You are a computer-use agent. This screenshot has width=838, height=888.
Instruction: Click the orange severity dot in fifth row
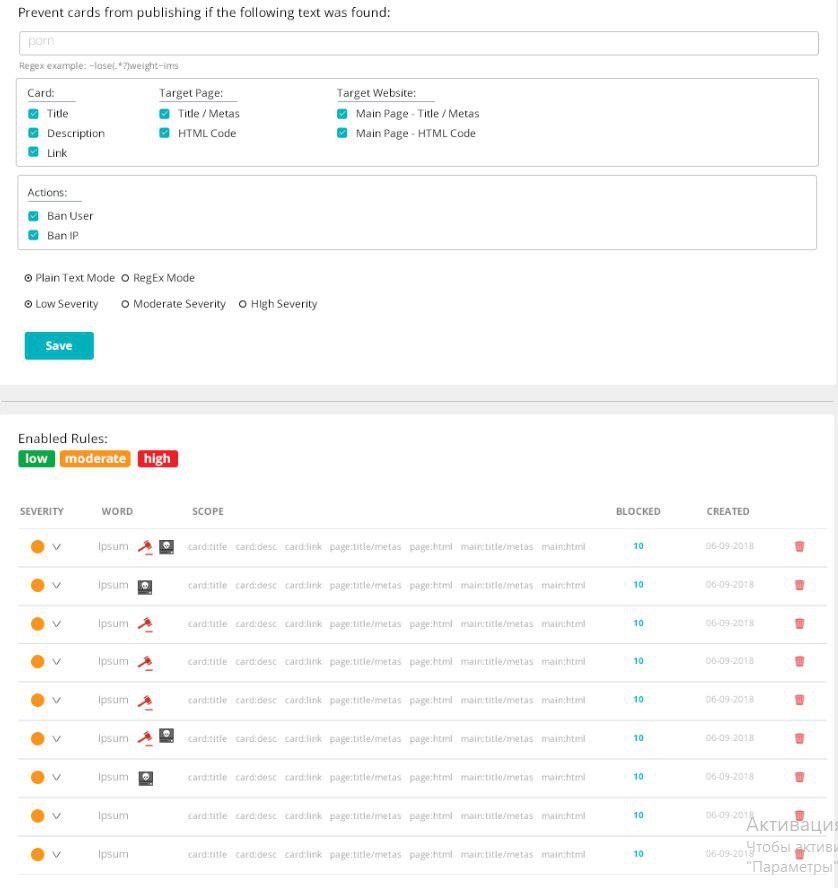click(x=37, y=700)
